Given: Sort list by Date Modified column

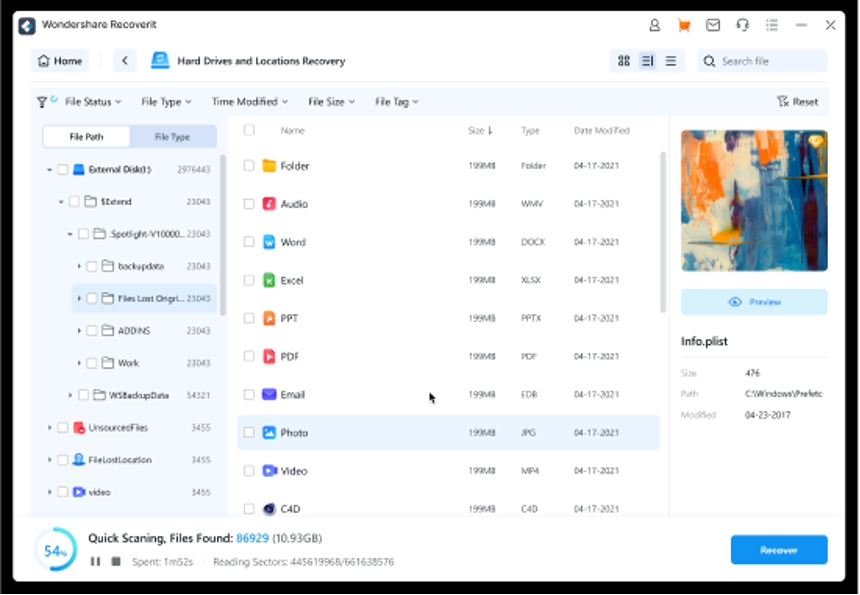Looking at the screenshot, I should pyautogui.click(x=602, y=131).
